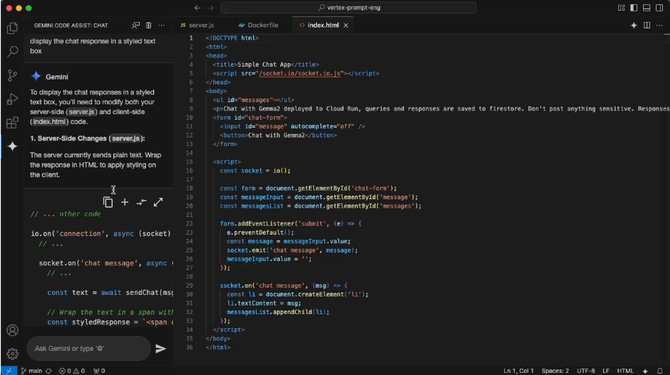This screenshot has height=375, width=670.
Task: Click the trash icon to clear chat
Action: point(148,25)
